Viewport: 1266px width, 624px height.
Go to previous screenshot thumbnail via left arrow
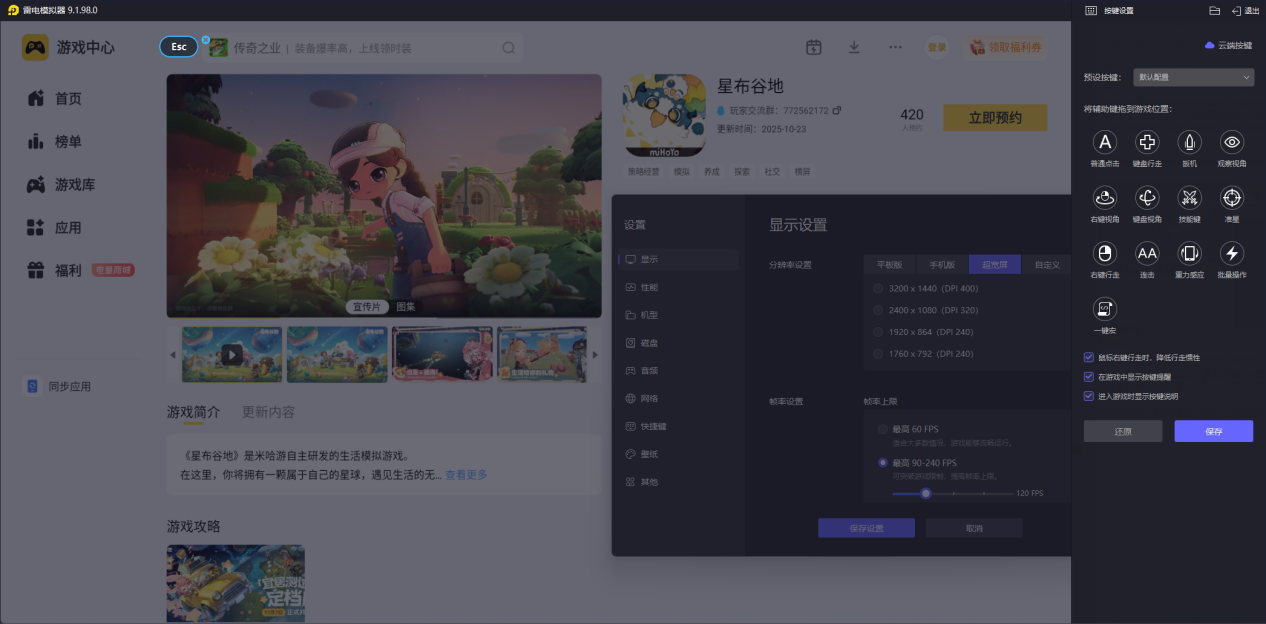172,354
